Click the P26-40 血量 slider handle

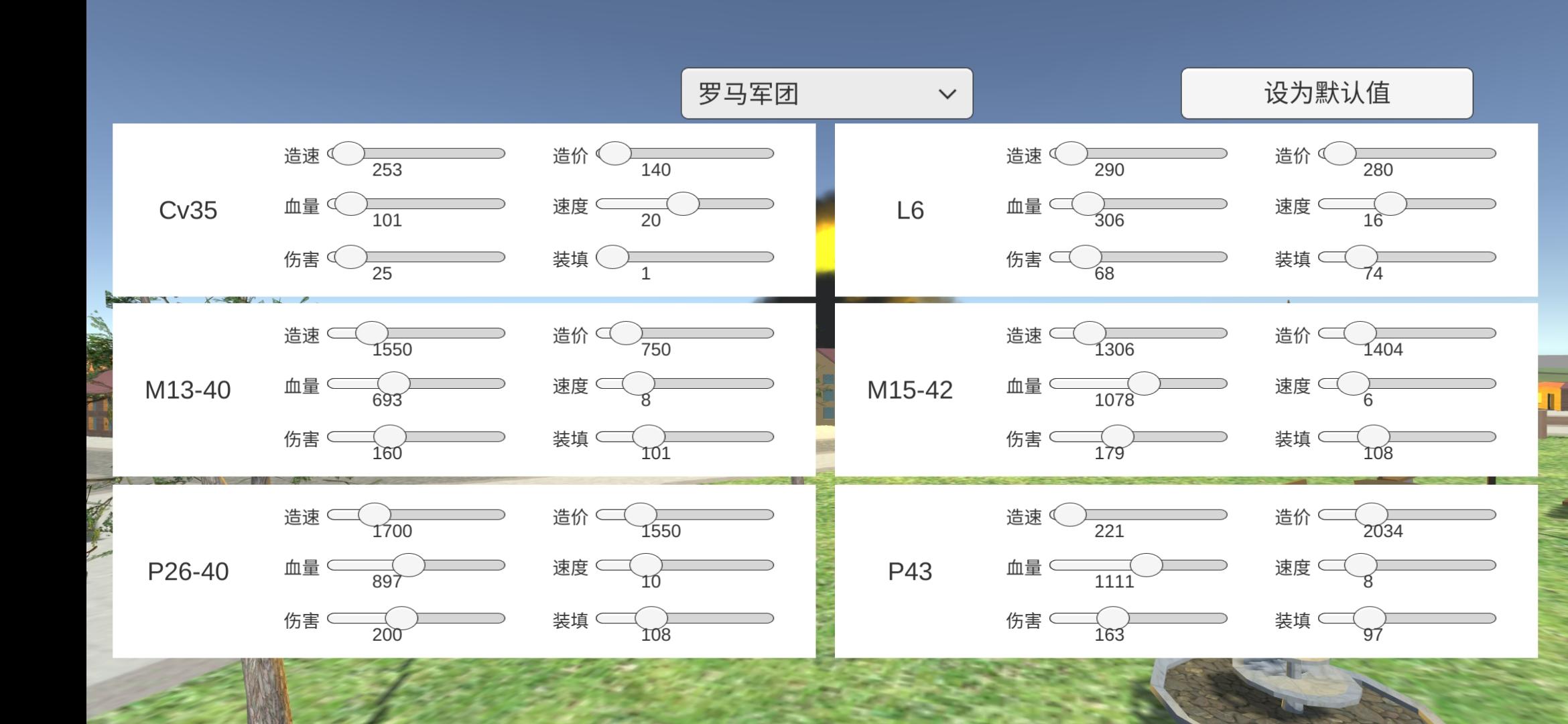409,565
